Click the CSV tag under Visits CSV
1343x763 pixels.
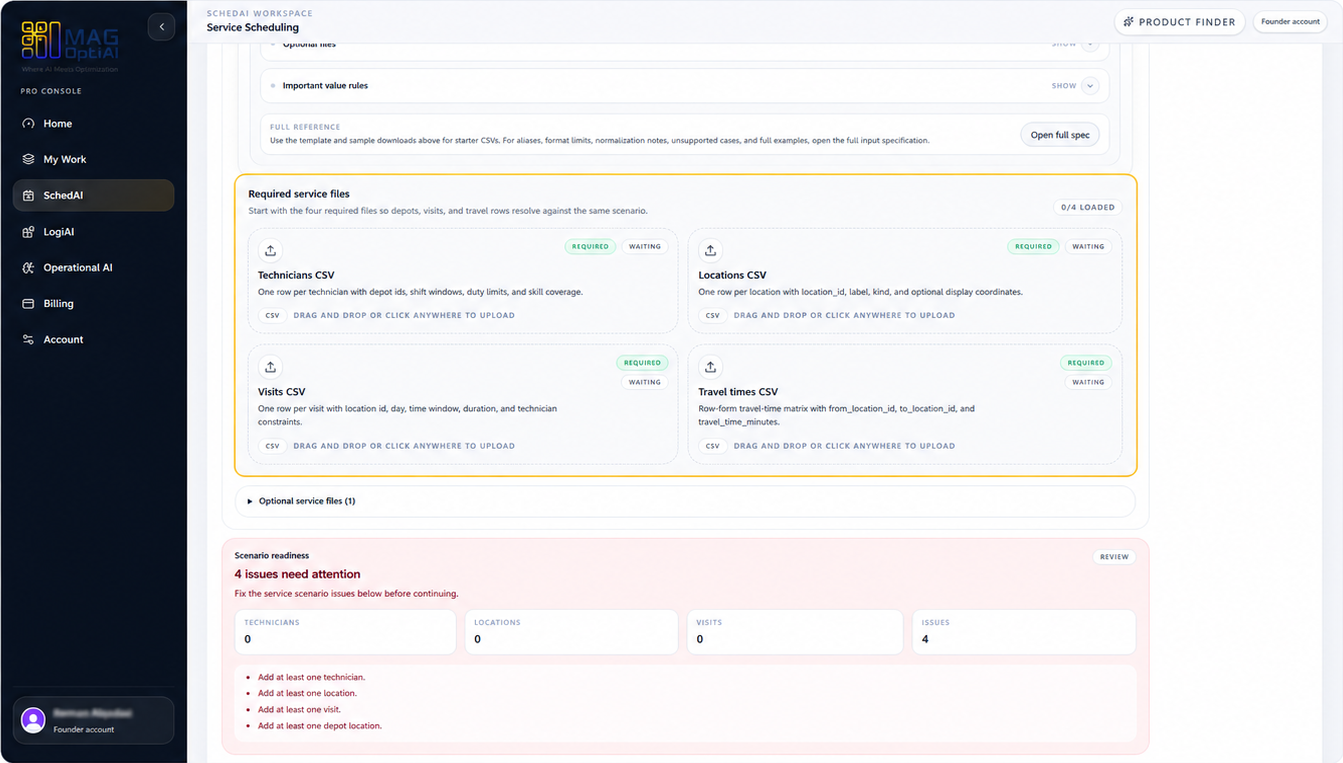272,446
